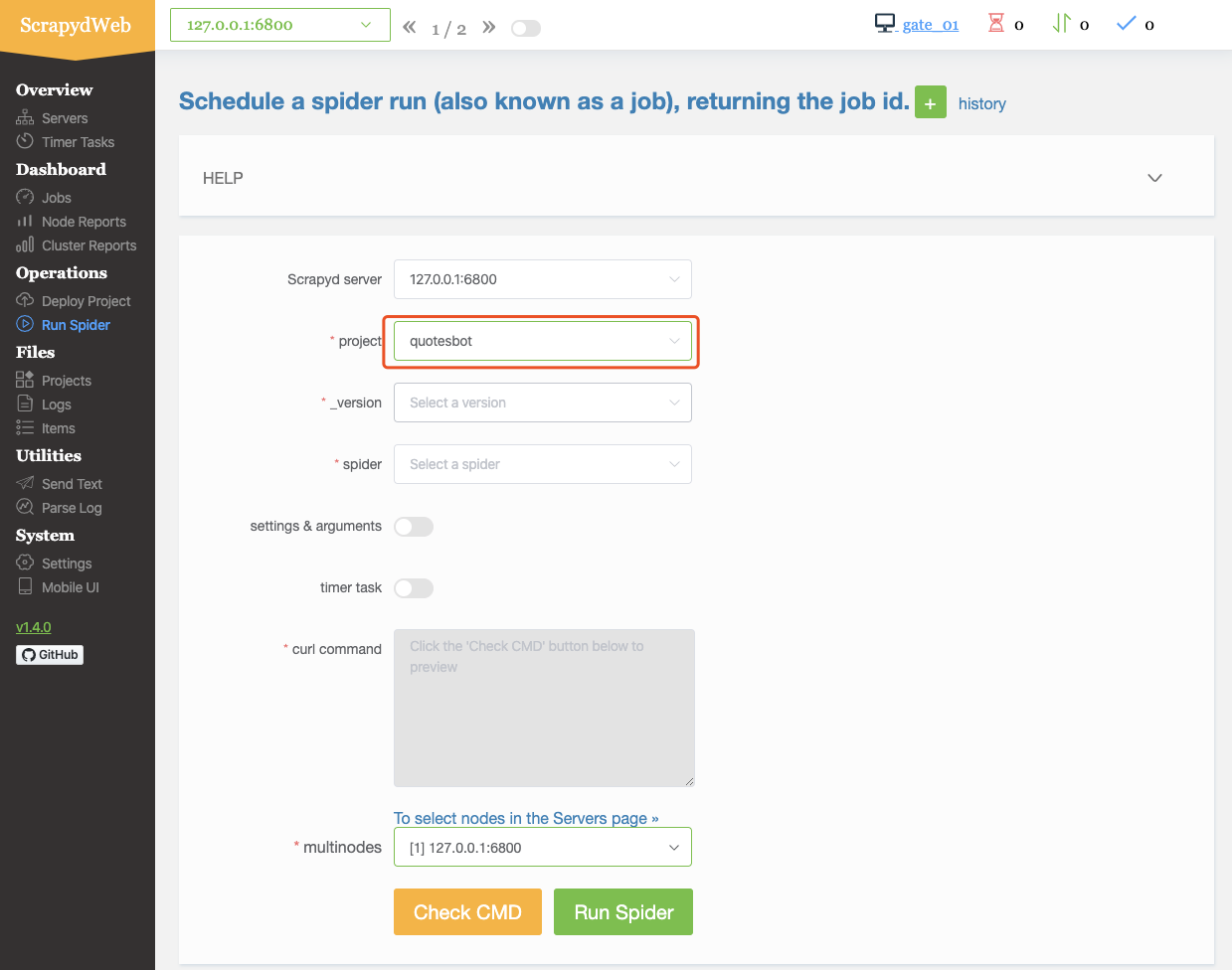Click the Timer Tasks clock icon
Viewport: 1232px width, 970px height.
(25, 141)
